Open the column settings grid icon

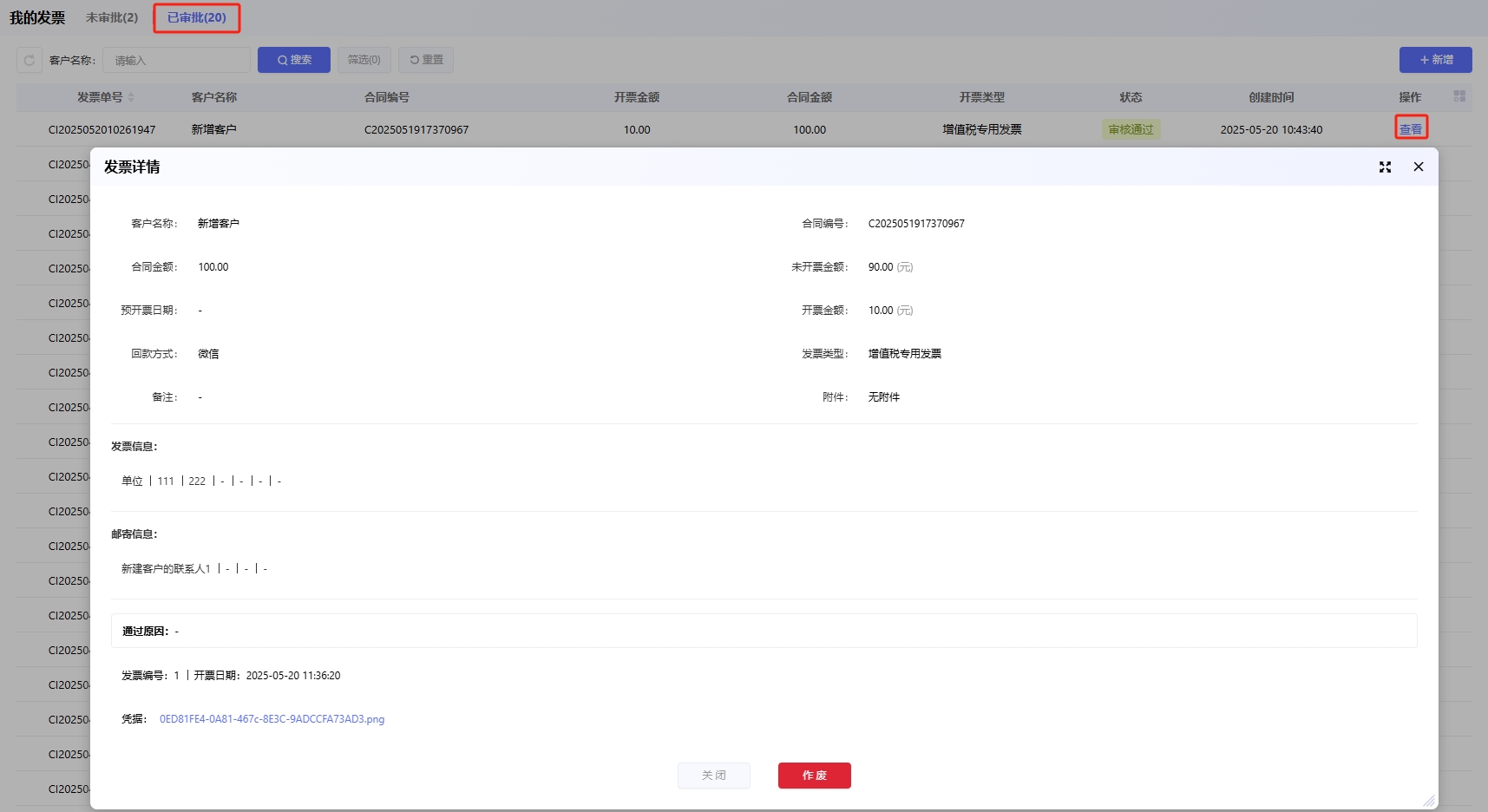[1459, 96]
